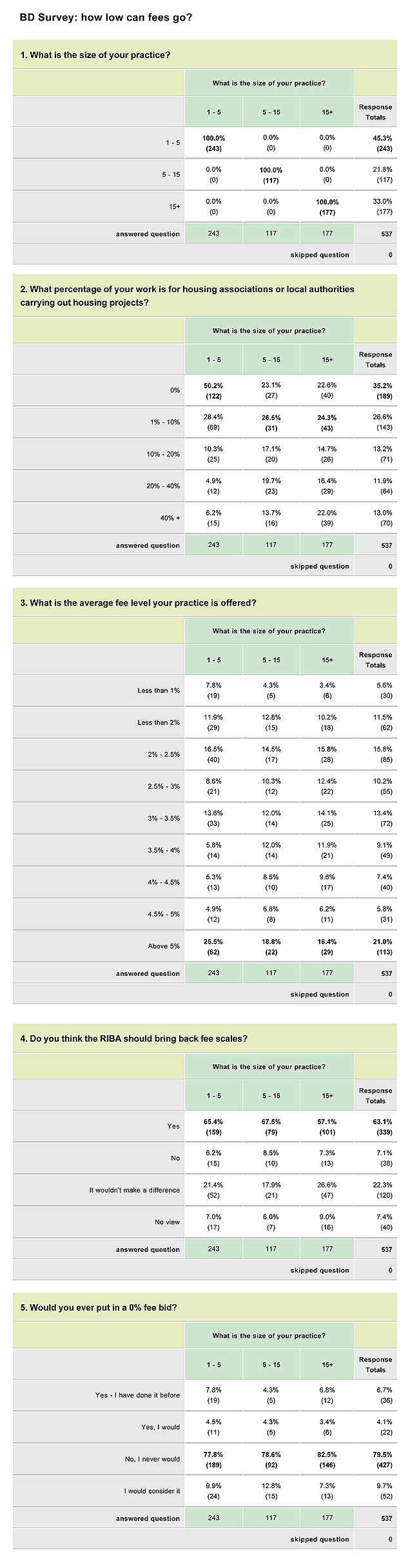The height and width of the screenshot is (1568, 410).
Task: Click the "BD Survey: how low can fees go?" title
Action: tap(106, 17)
